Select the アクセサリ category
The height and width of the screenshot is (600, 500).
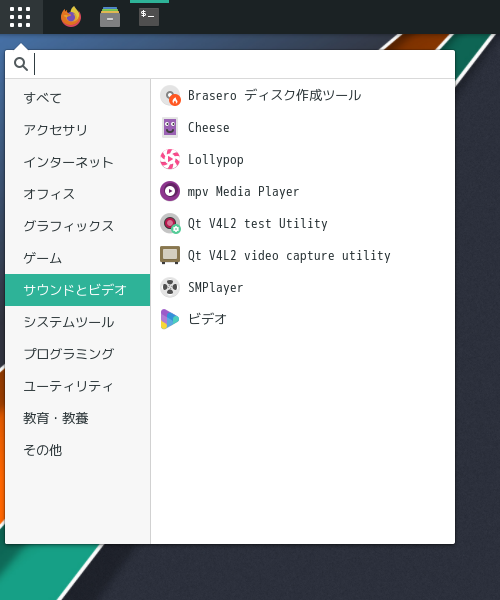(78, 130)
